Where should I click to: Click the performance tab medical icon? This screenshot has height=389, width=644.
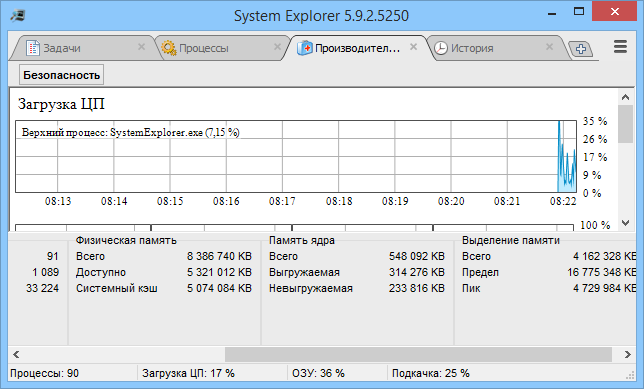pyautogui.click(x=305, y=48)
